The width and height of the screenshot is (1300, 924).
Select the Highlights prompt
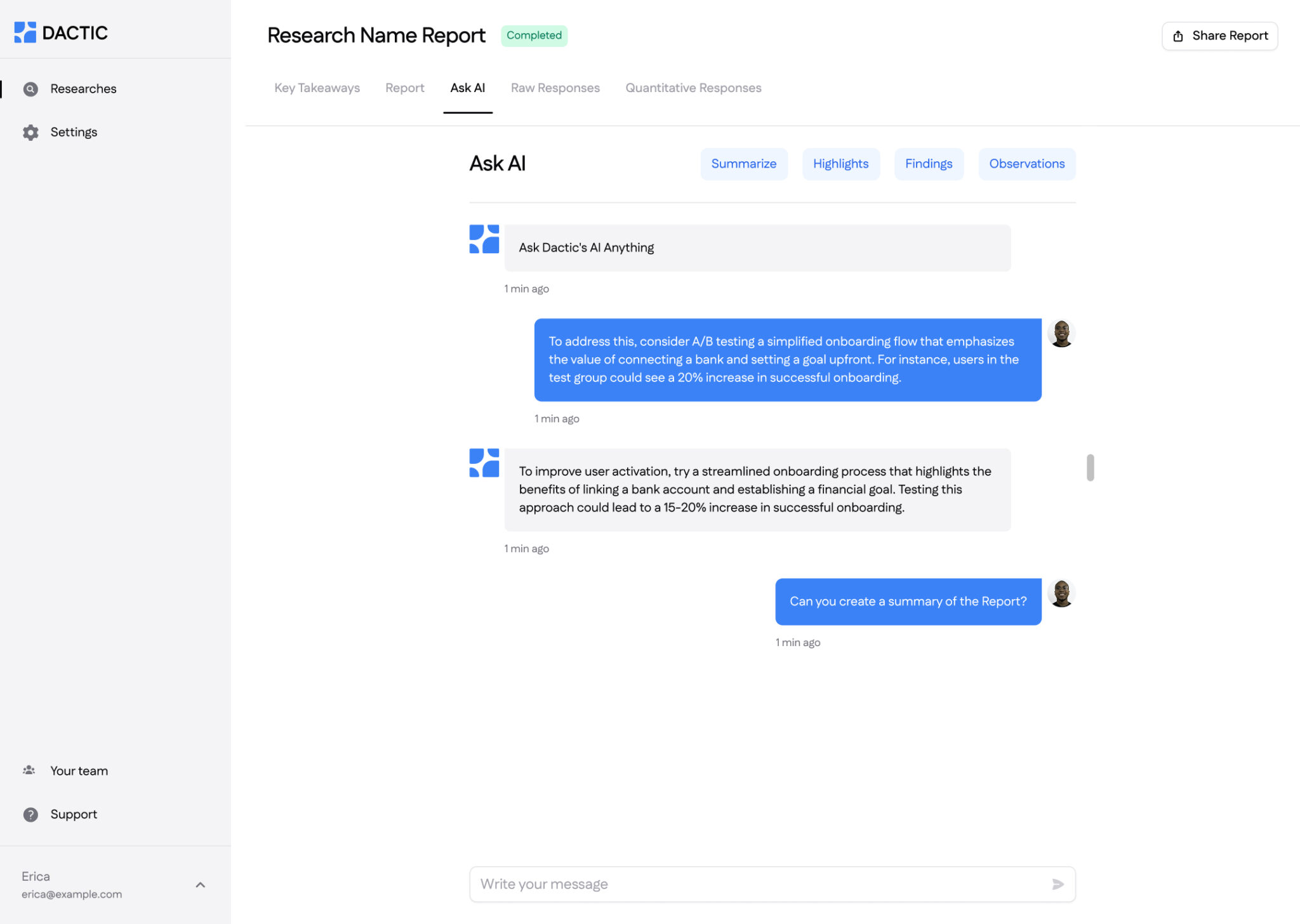click(x=841, y=164)
